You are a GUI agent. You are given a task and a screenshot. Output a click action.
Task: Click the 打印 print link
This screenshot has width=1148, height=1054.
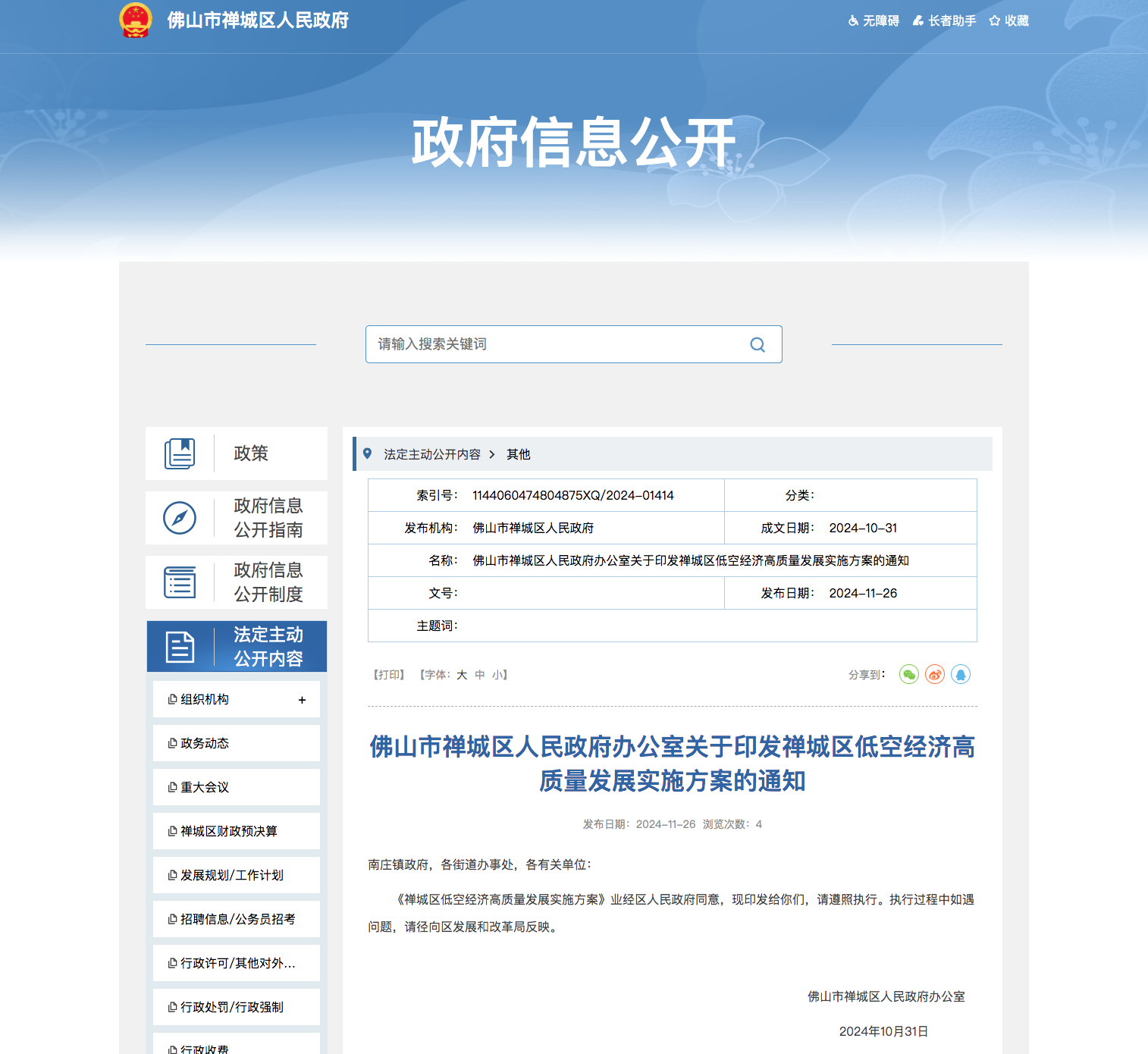(x=389, y=675)
